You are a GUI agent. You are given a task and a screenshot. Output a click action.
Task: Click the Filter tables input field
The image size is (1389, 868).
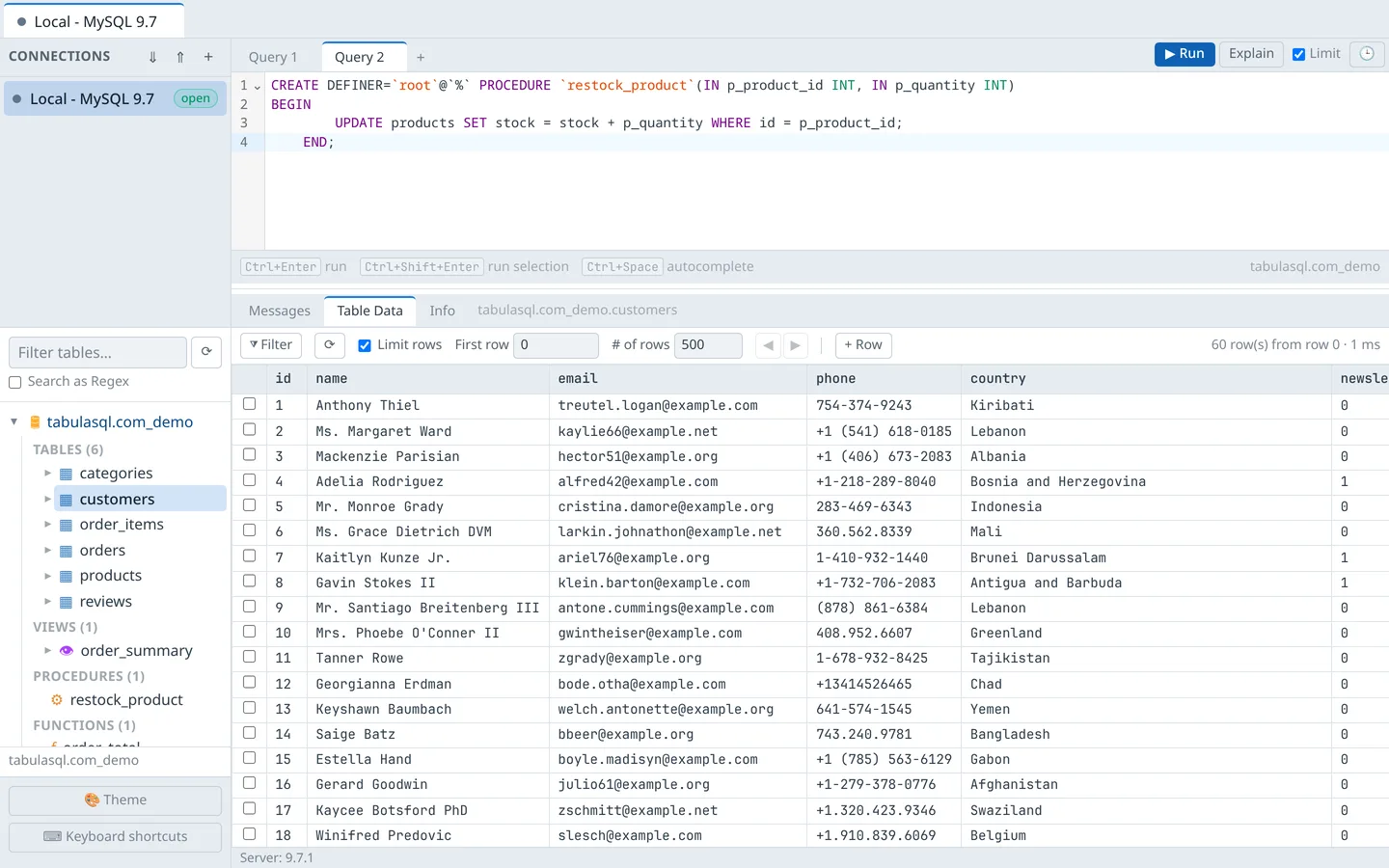[x=97, y=352]
